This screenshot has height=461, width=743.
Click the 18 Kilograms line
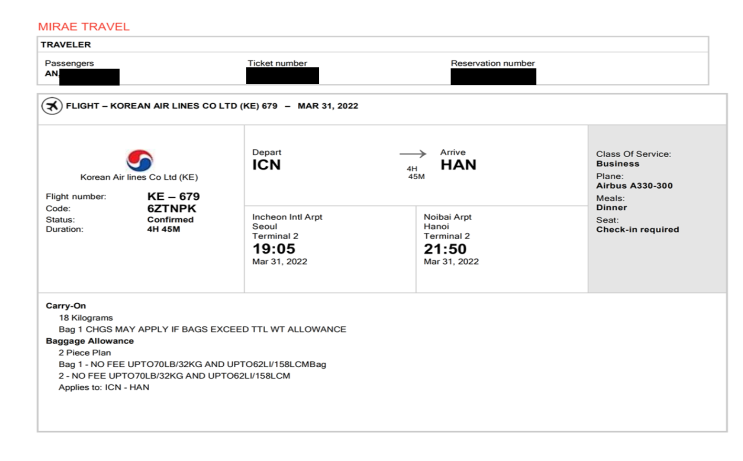click(x=86, y=318)
